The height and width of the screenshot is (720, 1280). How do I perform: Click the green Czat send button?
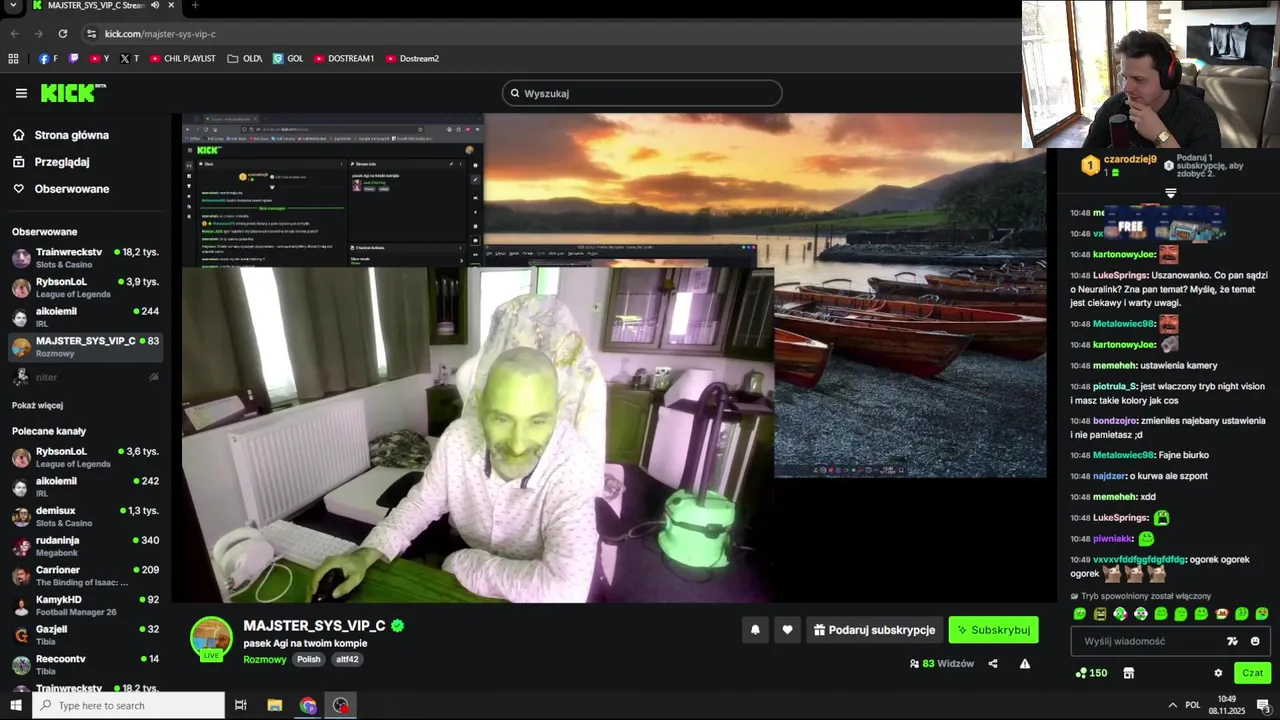click(x=1252, y=673)
